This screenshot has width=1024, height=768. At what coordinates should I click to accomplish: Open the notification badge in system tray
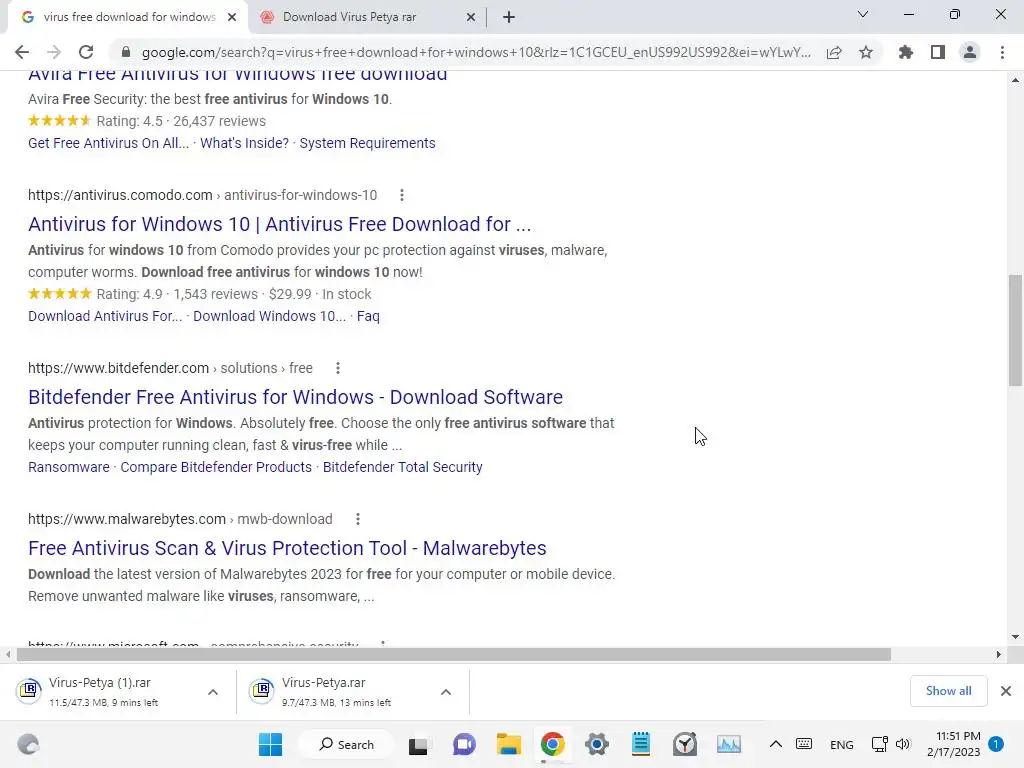tap(996, 744)
